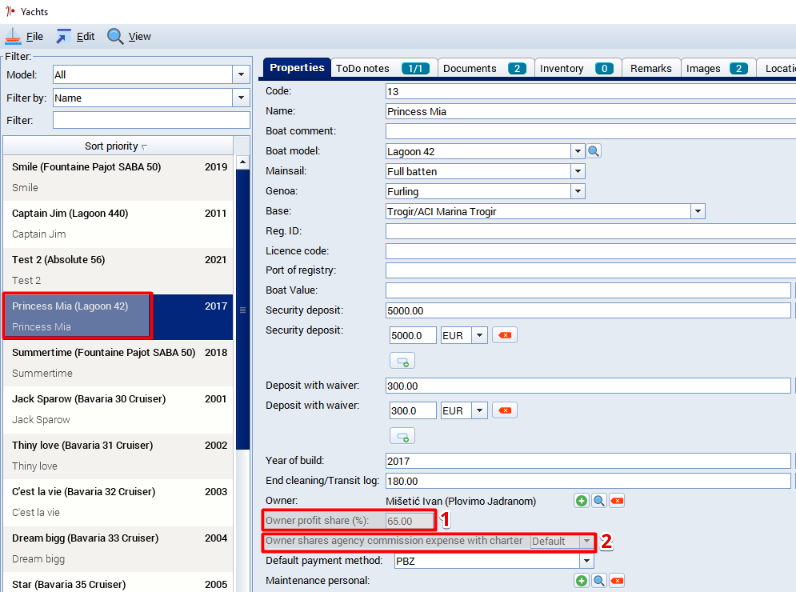Select Jack Sparow (Bavaria 30 Cruiser) yacht
The height and width of the screenshot is (592, 796).
click(x=118, y=409)
